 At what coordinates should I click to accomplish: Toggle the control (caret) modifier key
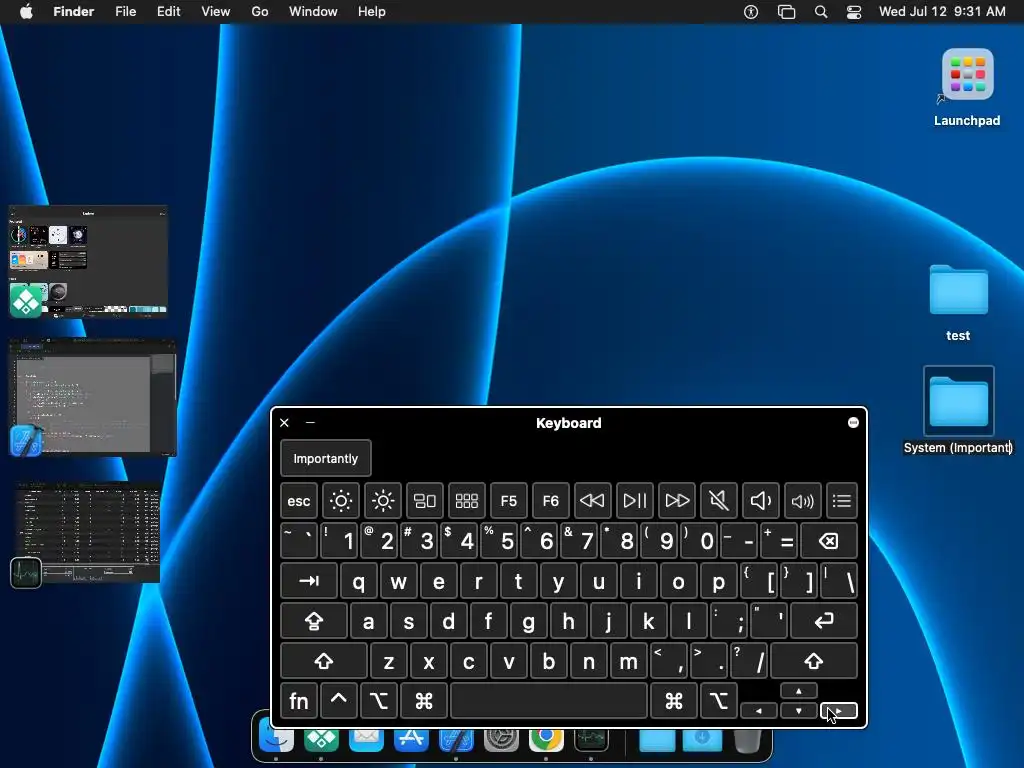pos(338,701)
